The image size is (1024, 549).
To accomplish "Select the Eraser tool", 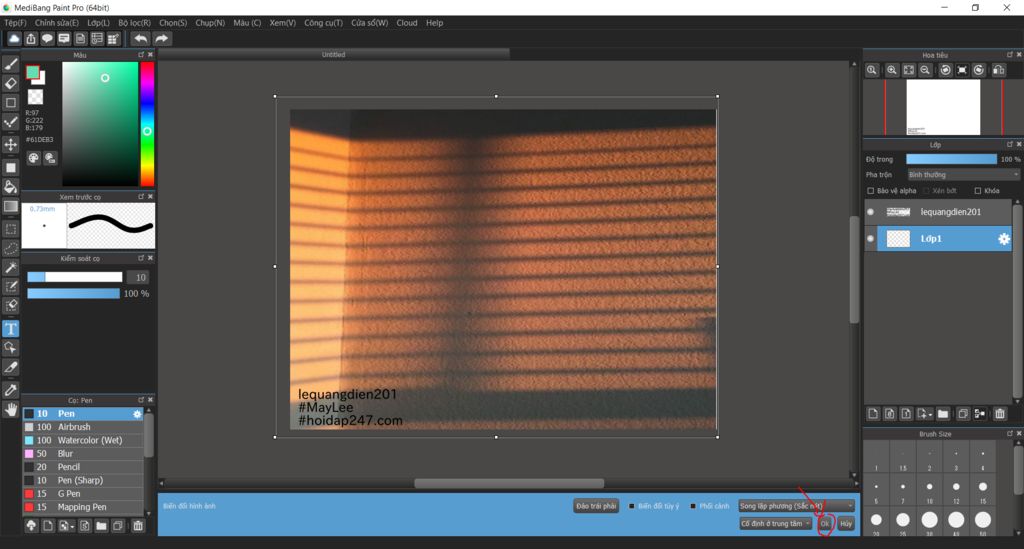I will point(11,84).
